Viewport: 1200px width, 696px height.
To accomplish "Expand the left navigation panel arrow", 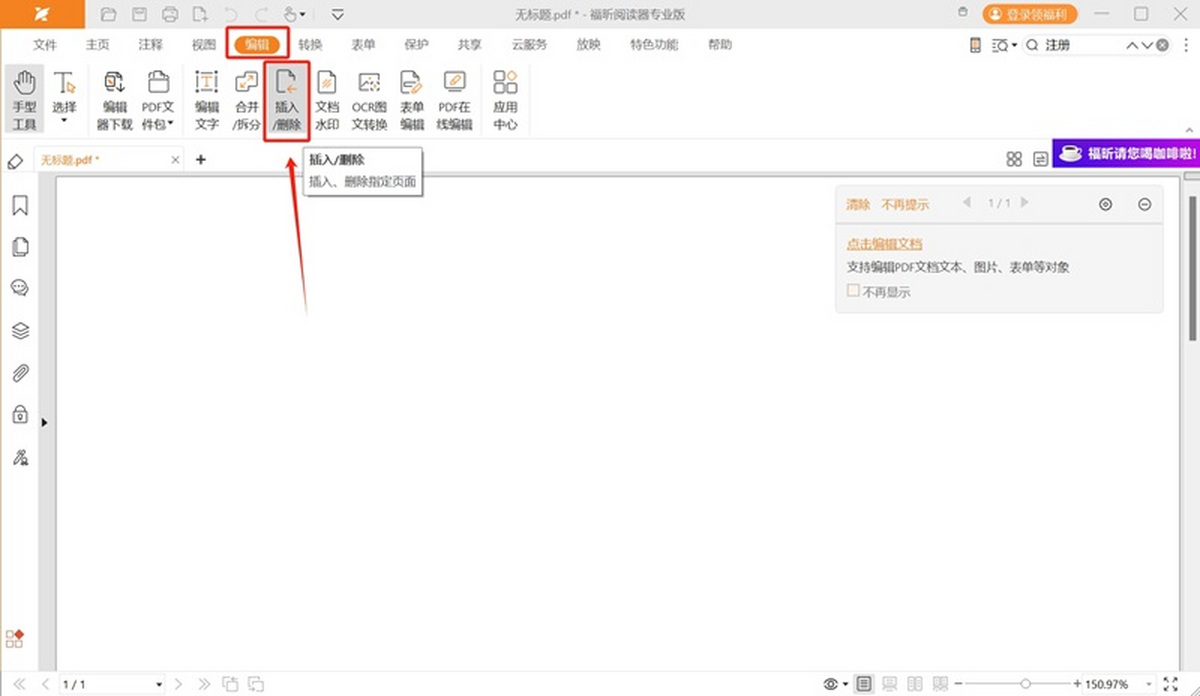I will [44, 423].
